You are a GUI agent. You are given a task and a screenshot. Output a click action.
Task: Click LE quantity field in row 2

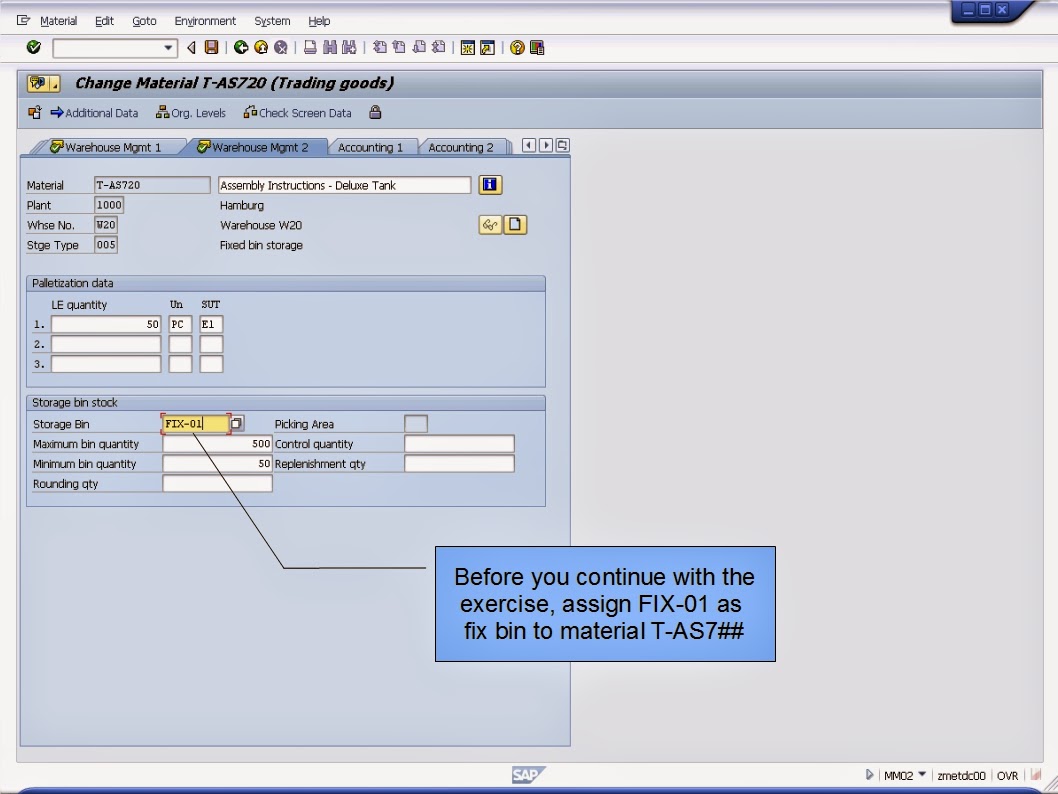coord(106,344)
